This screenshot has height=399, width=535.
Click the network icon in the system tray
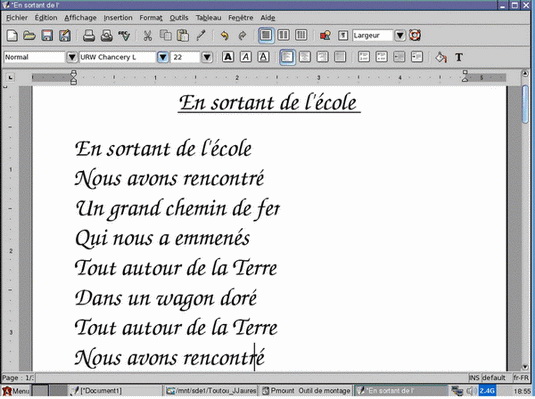pos(457,390)
